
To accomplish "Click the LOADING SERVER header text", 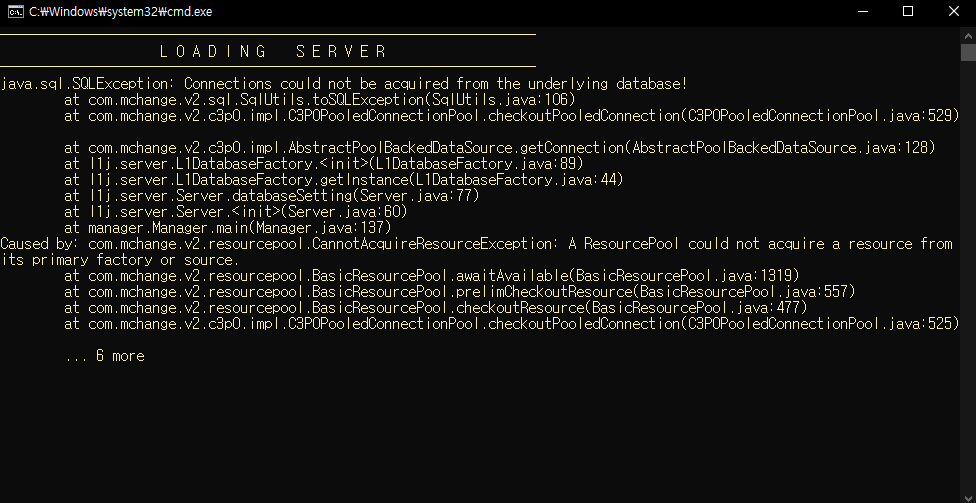I will pos(274,51).
